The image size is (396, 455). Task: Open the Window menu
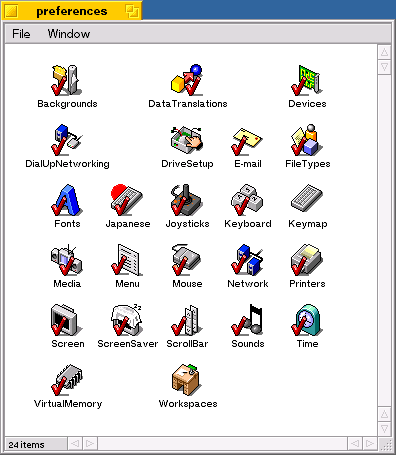(x=69, y=34)
